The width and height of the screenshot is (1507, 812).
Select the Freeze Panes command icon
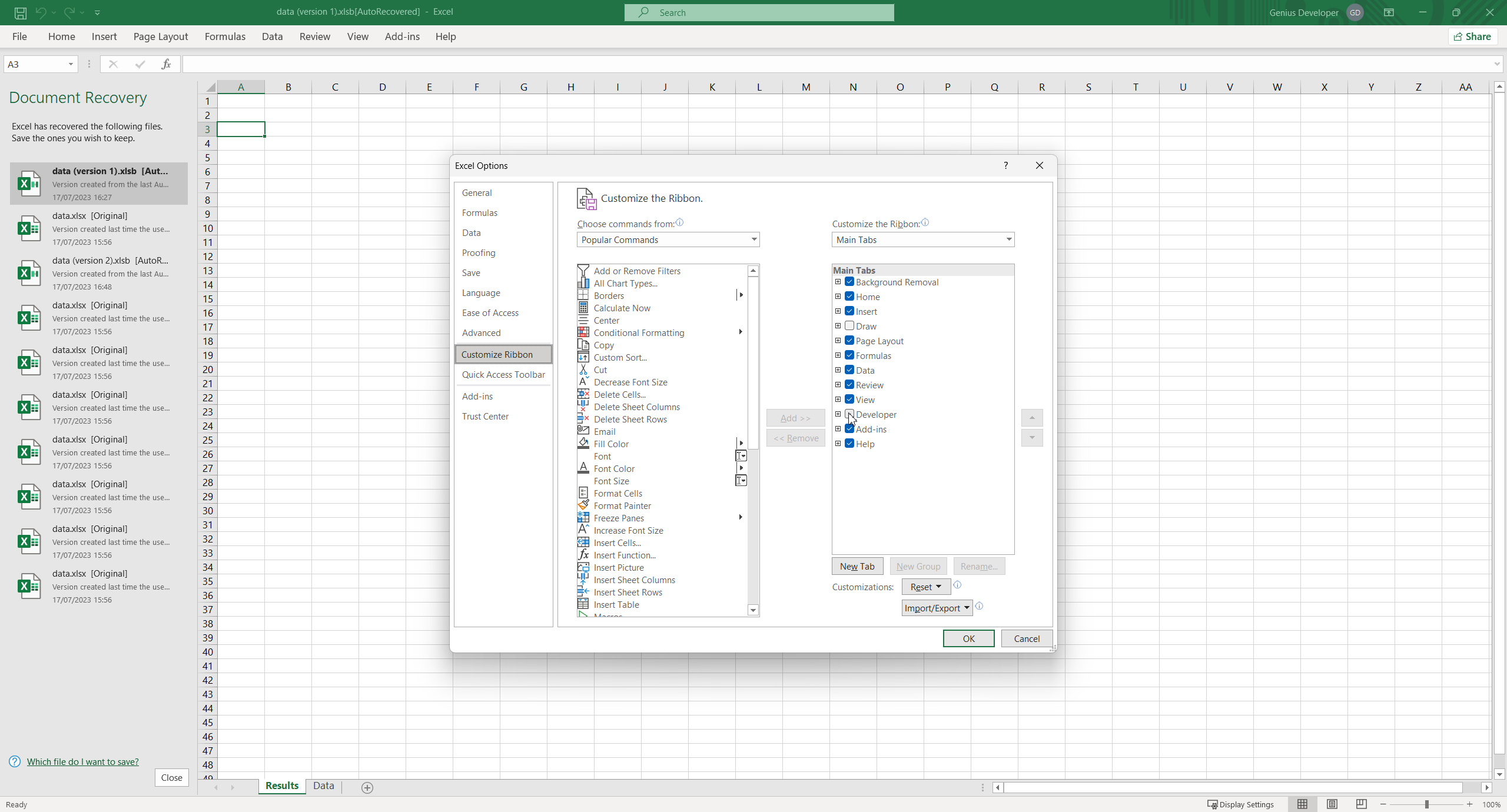pos(583,518)
